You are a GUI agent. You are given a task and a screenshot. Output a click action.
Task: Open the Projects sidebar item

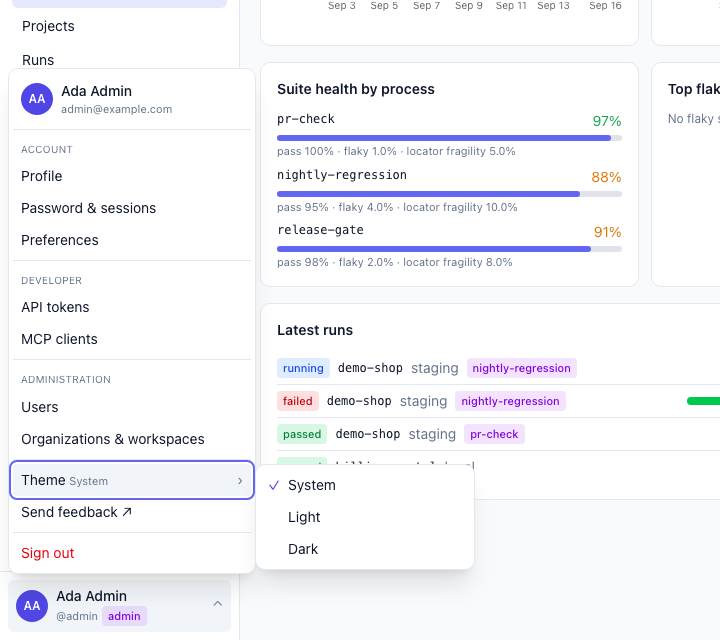pos(48,26)
